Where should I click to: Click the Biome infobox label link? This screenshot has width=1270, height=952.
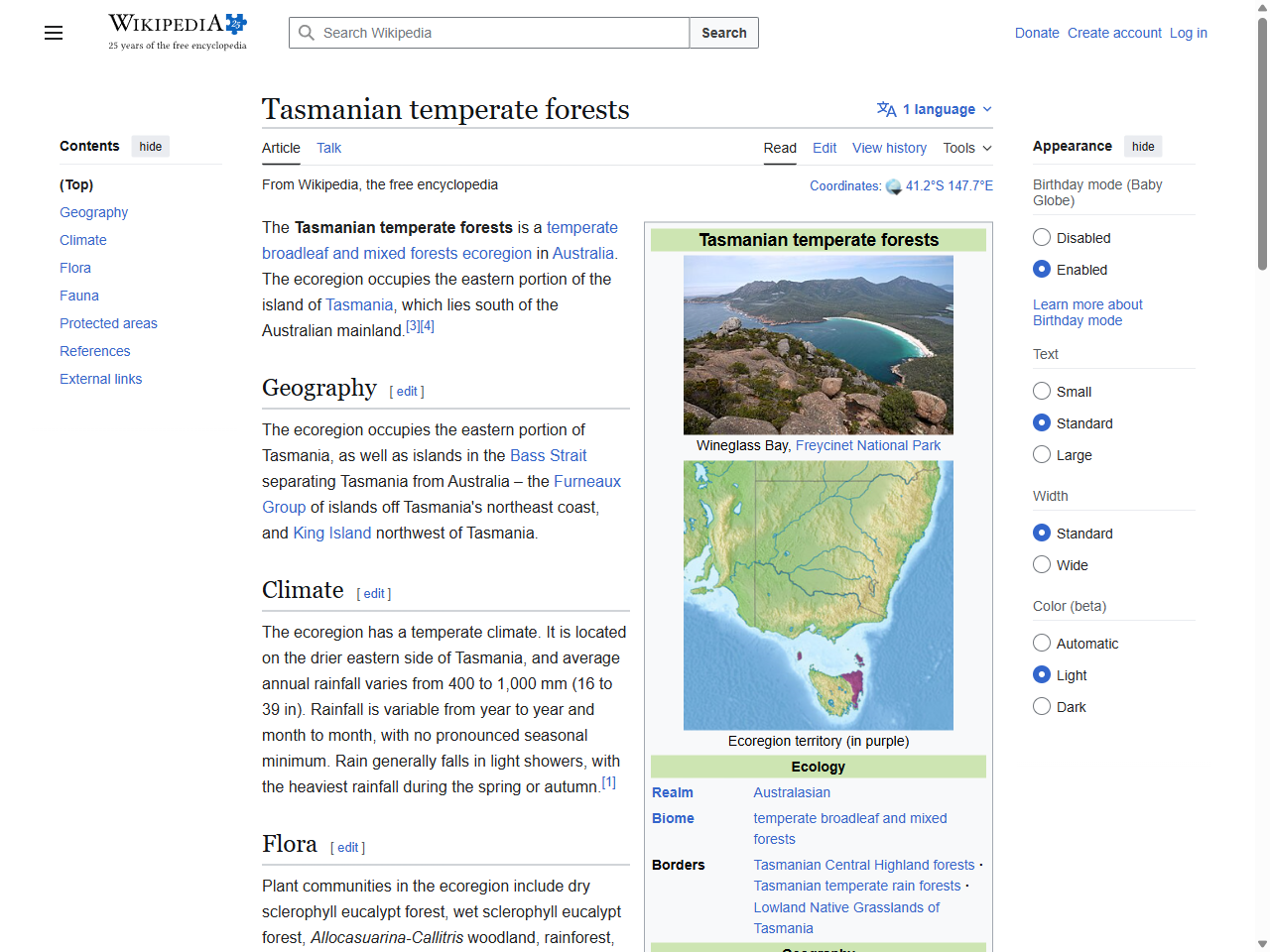click(x=673, y=818)
